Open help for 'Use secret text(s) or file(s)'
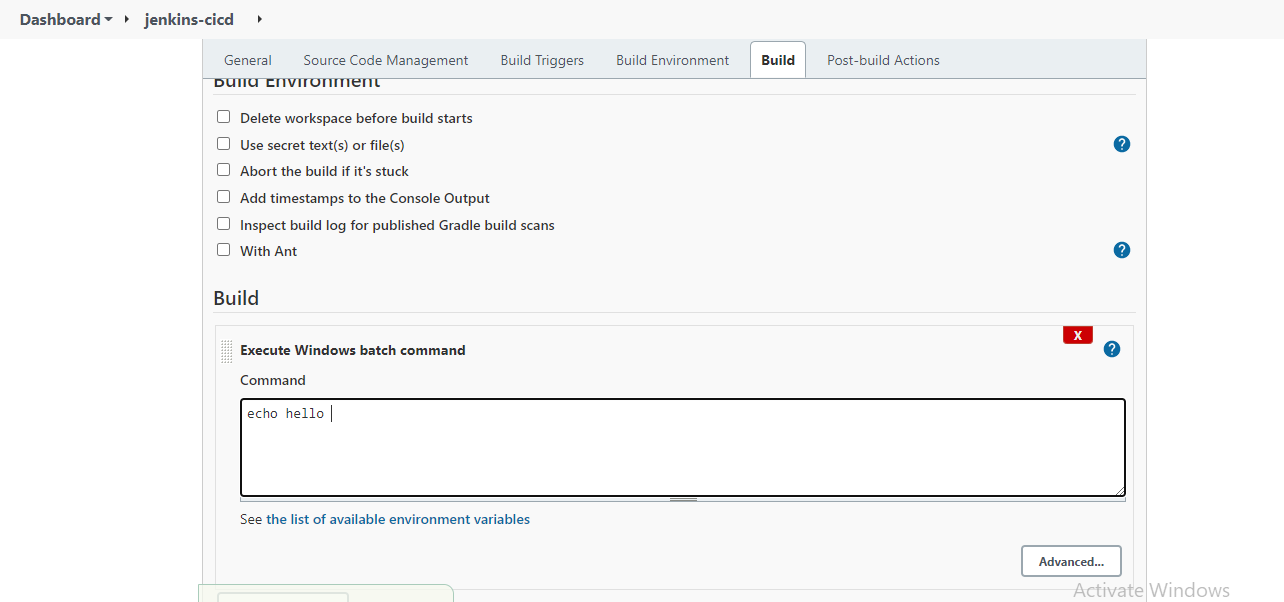Screen dimensions: 1284x602 tap(1121, 144)
